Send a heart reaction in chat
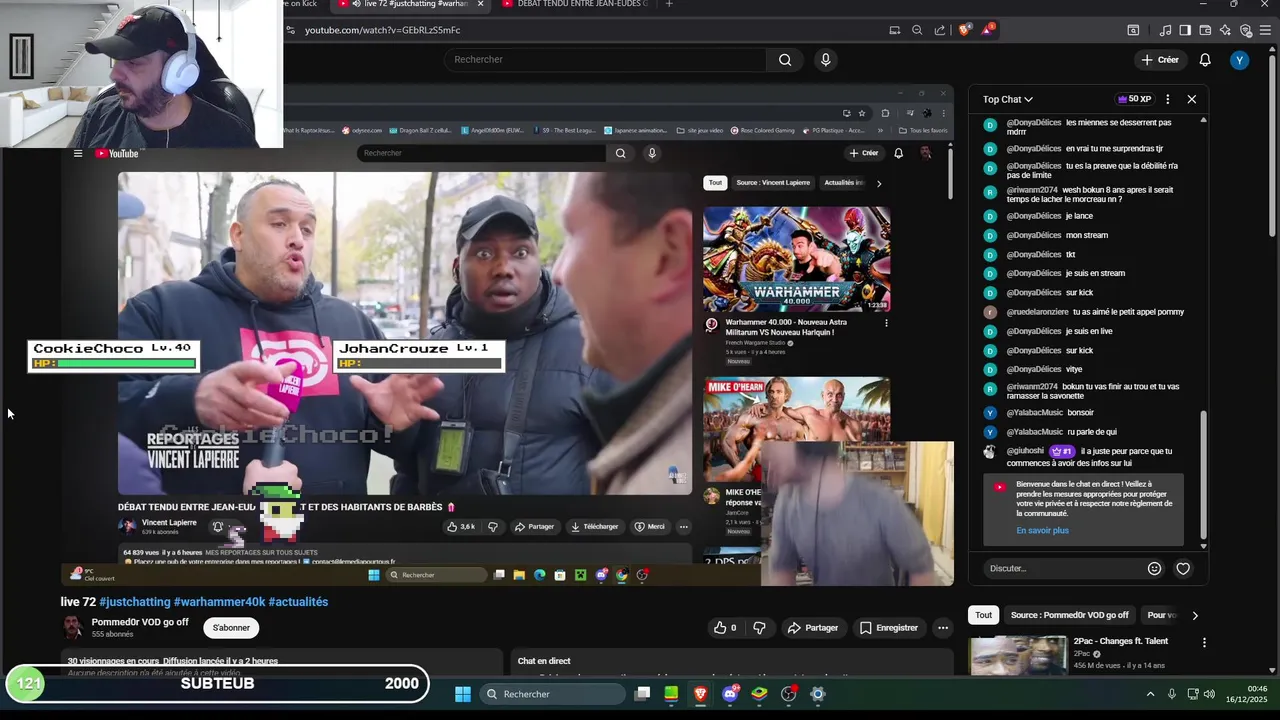Viewport: 1280px width, 720px height. point(1183,568)
